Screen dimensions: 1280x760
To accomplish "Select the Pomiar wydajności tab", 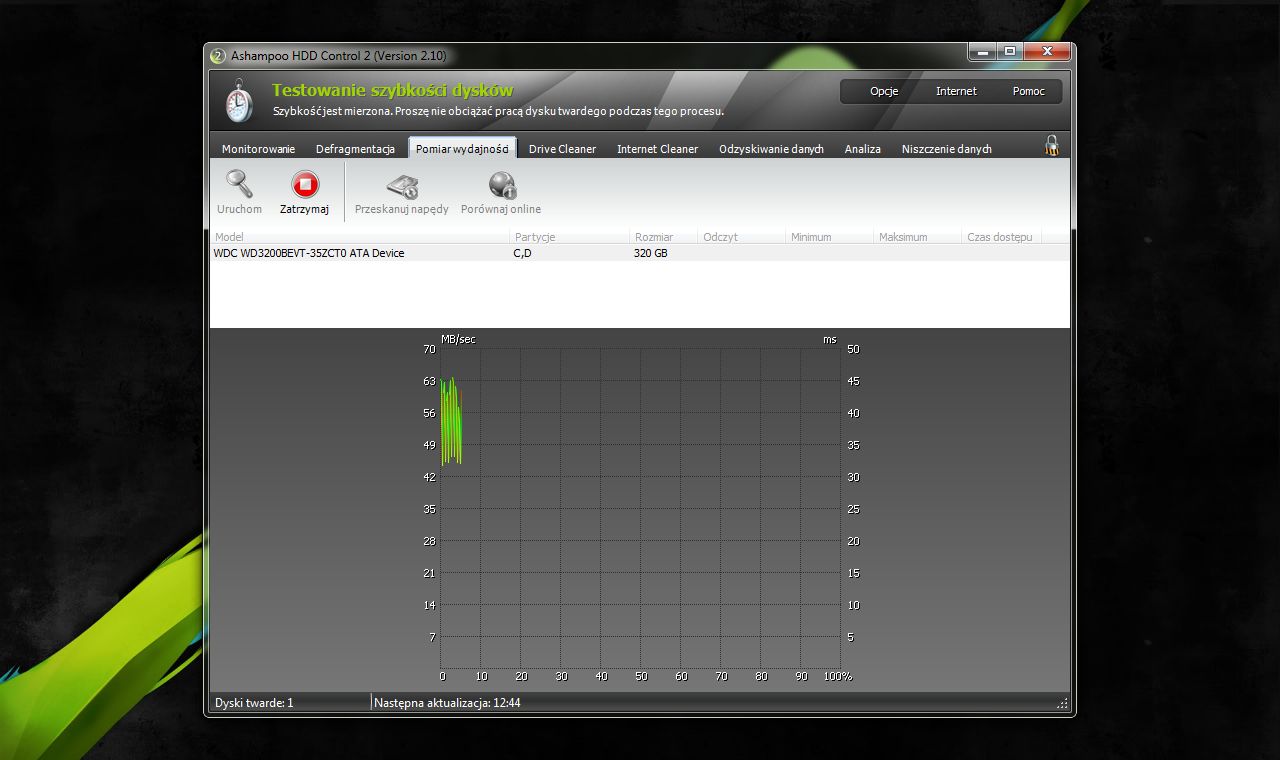I will (x=462, y=148).
